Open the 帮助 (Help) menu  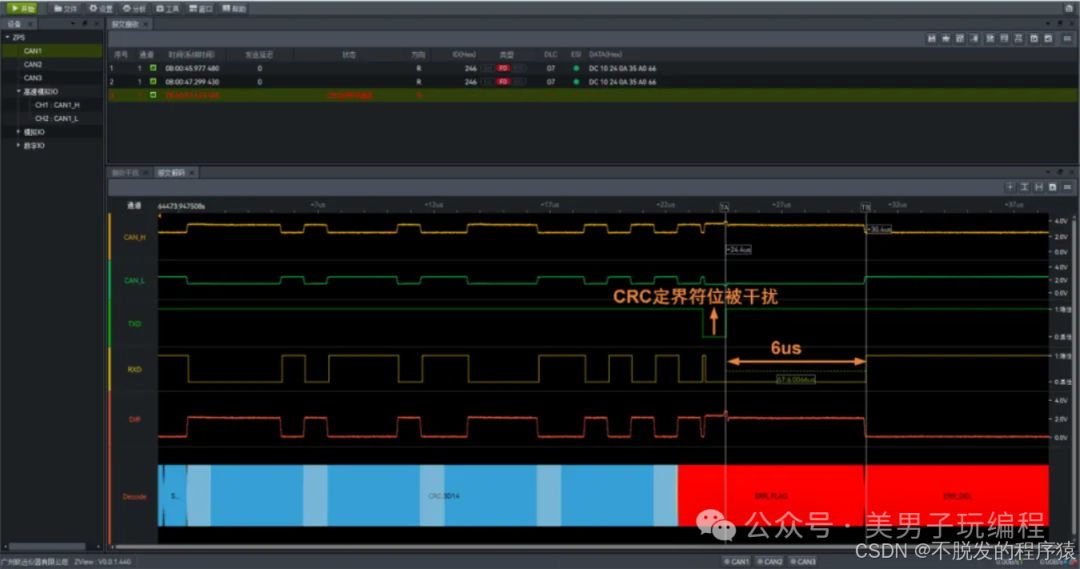click(x=234, y=8)
